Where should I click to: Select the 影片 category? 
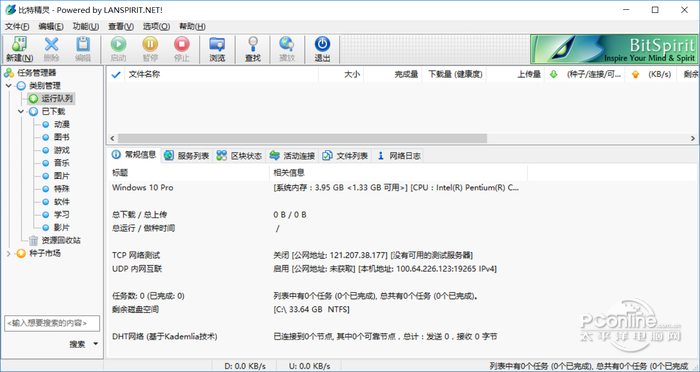62,227
